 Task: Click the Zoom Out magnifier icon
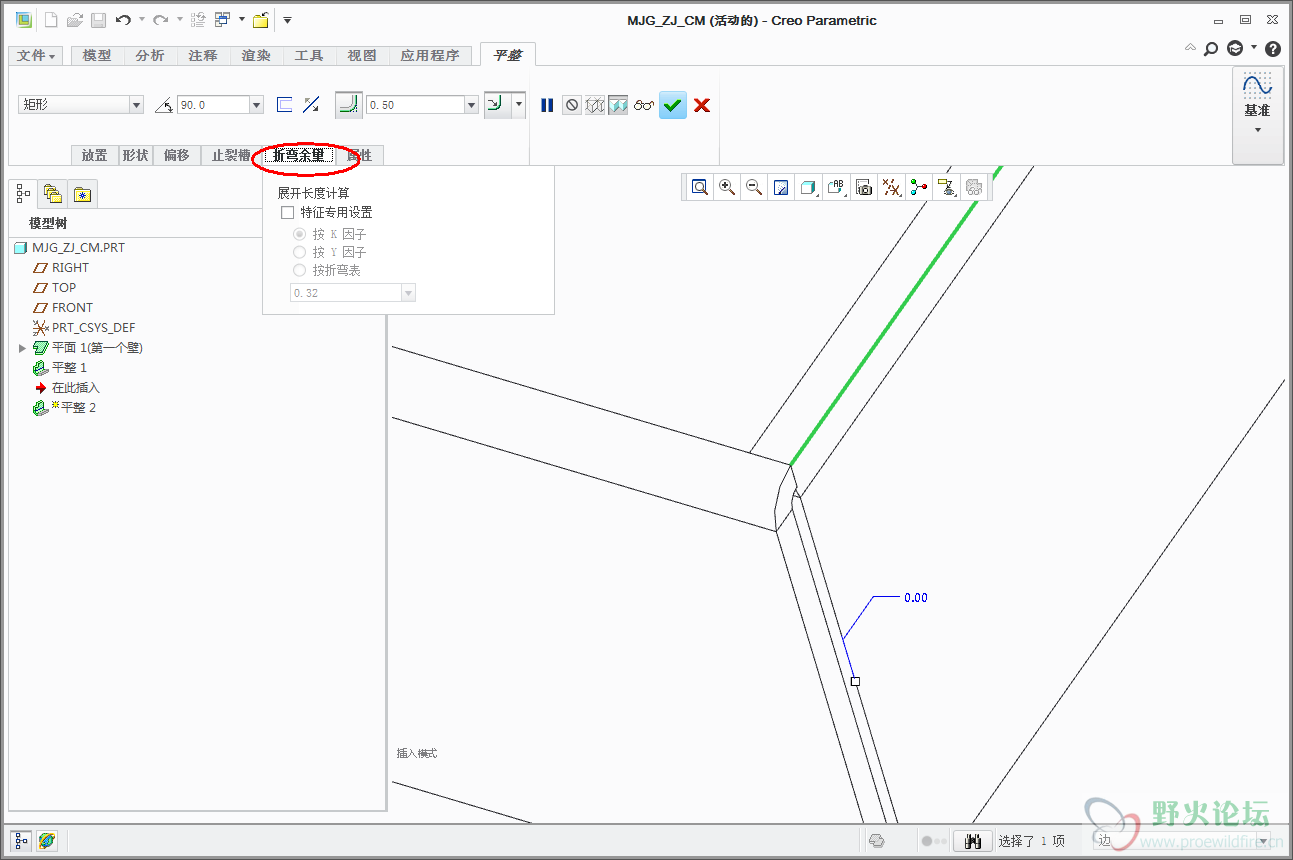coord(754,187)
